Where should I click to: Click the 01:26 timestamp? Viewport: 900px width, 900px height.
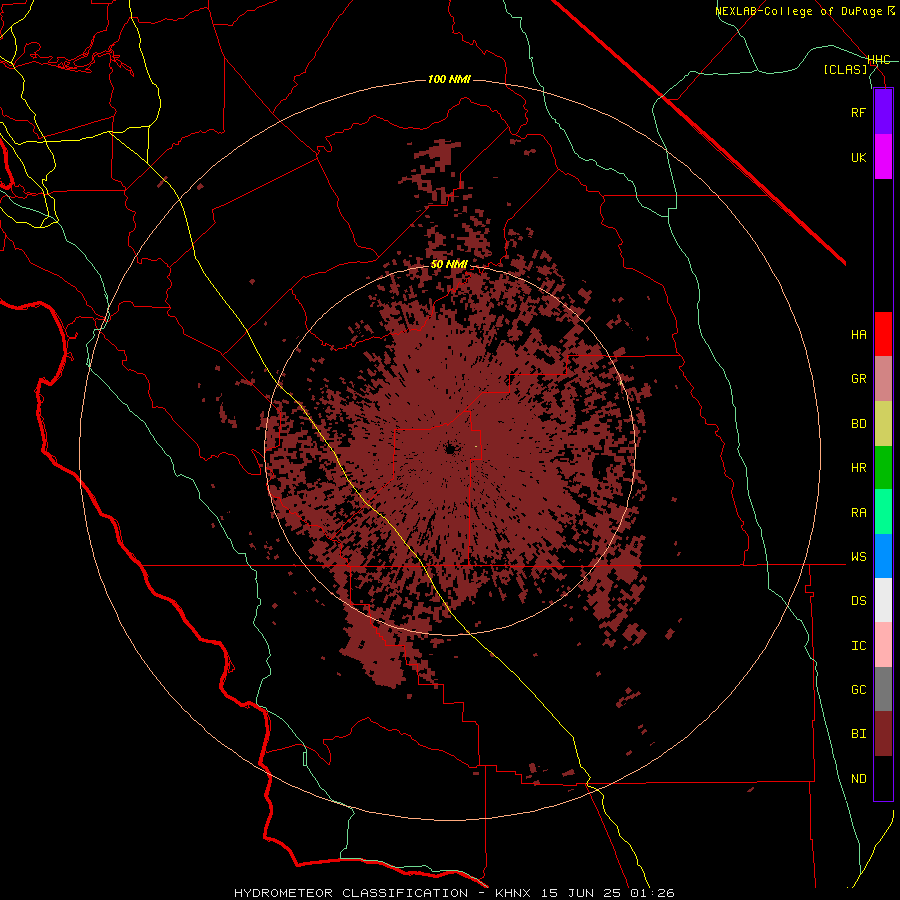tap(654, 893)
